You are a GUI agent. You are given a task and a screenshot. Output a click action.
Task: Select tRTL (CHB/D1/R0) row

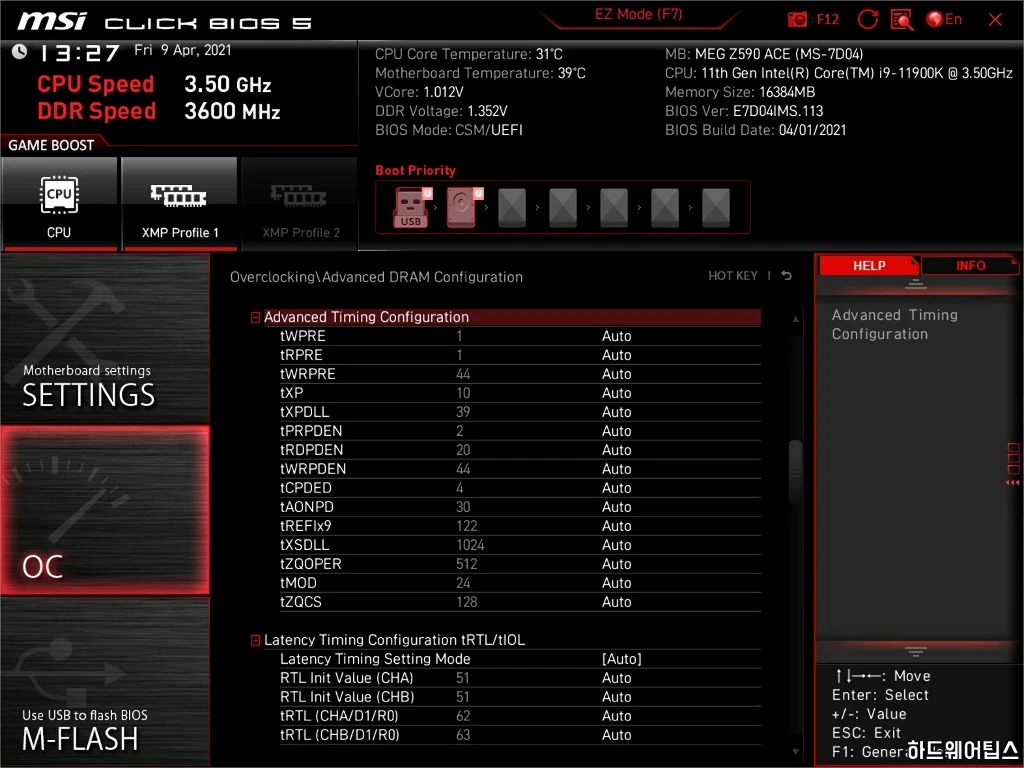[x=520, y=735]
